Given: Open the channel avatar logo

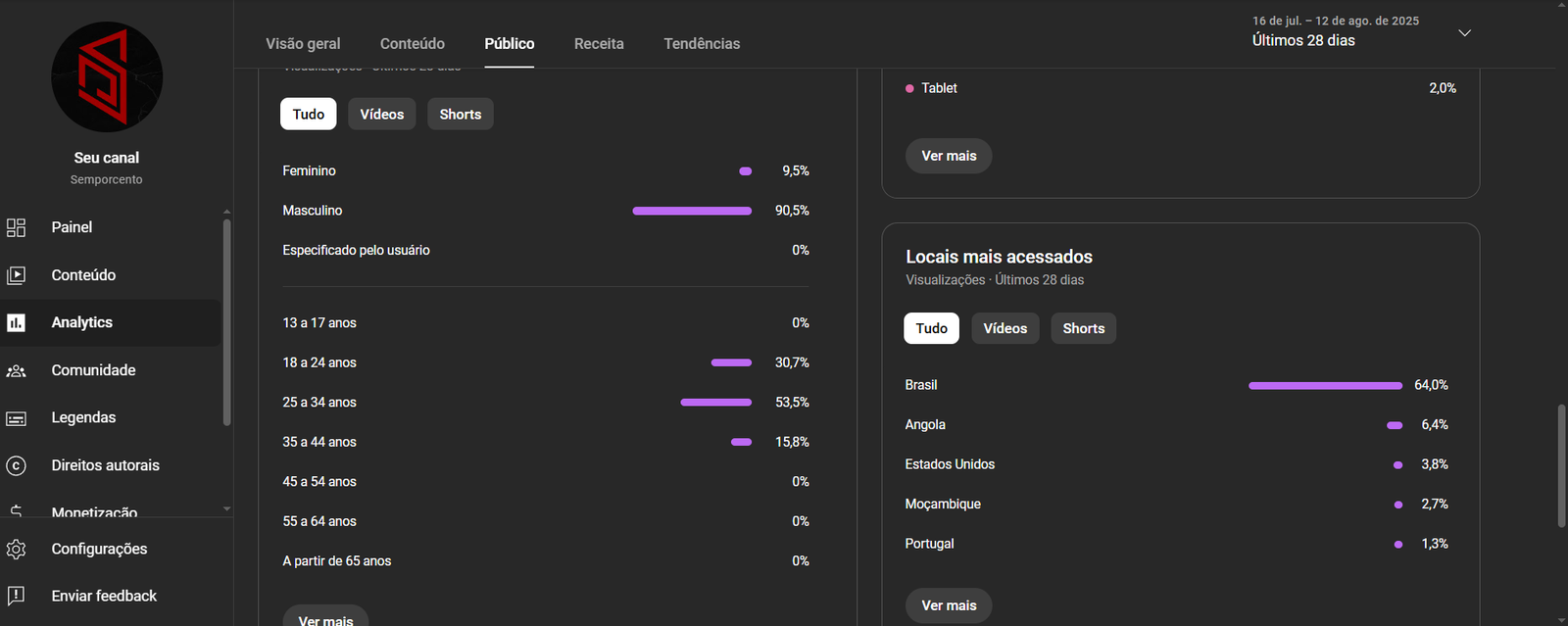Looking at the screenshot, I should [x=107, y=77].
